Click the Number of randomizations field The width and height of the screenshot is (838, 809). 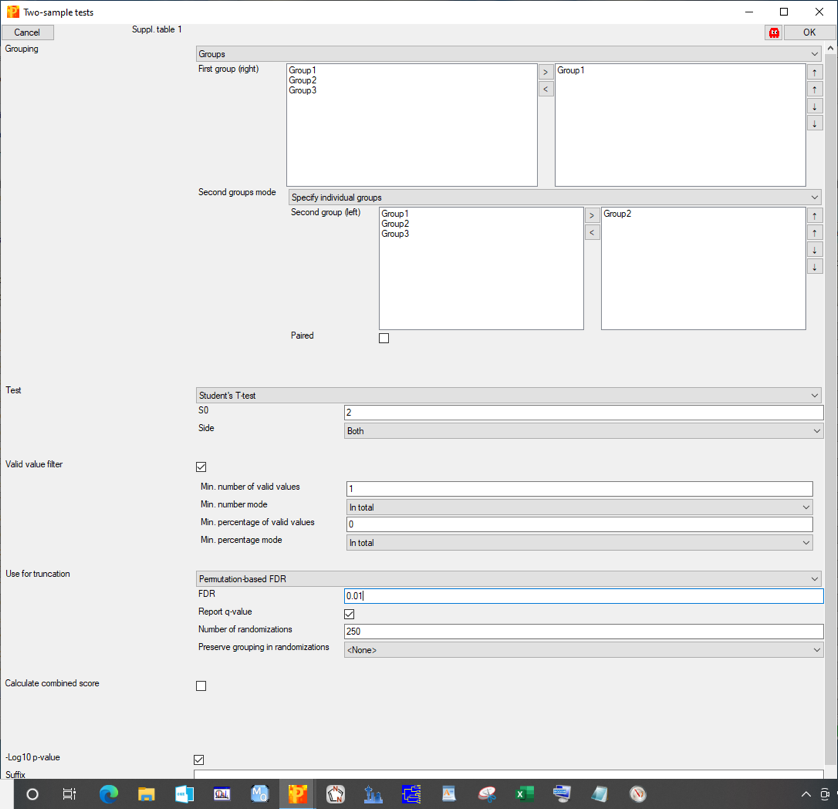click(x=583, y=632)
